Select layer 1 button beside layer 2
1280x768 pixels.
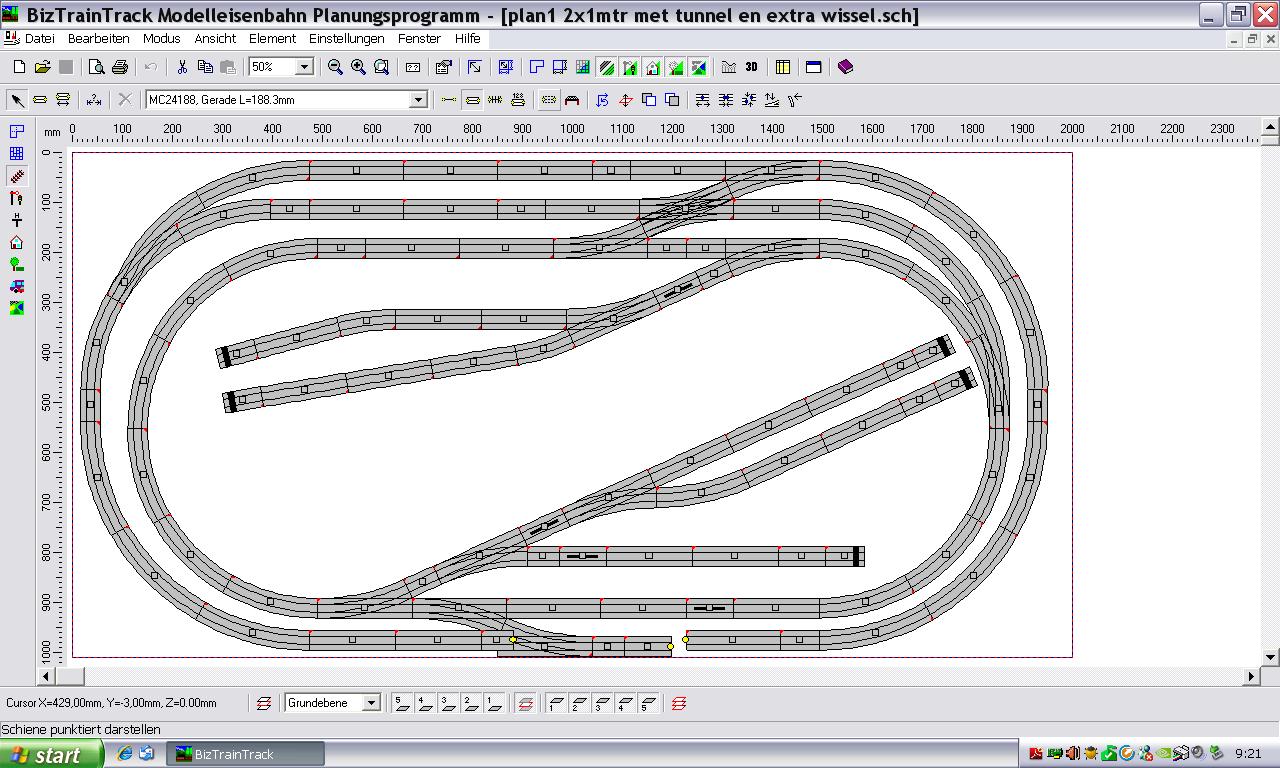[x=494, y=703]
